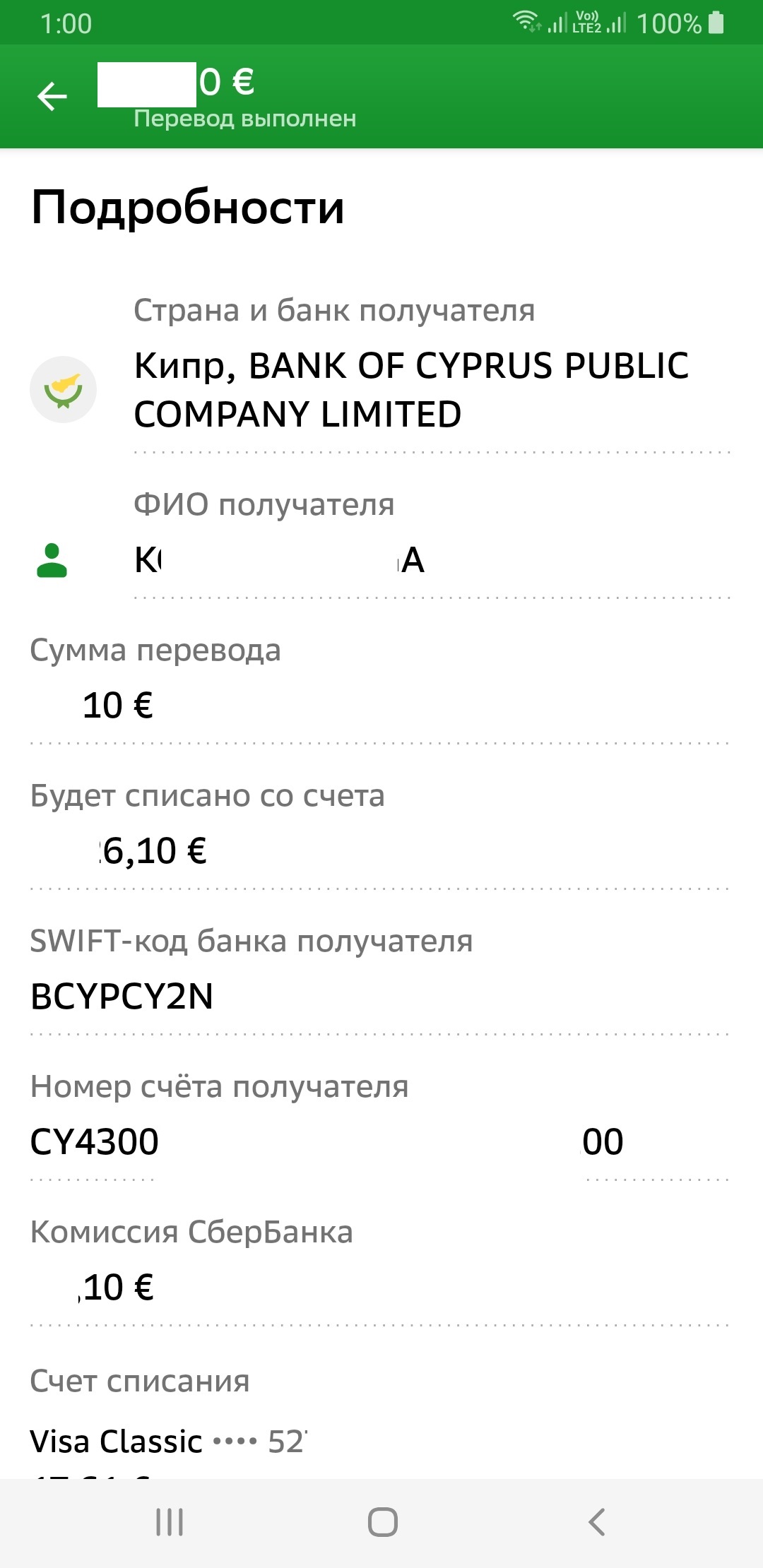Tap the amount debited value 6,10 €
The width and height of the screenshot is (763, 1568).
click(x=154, y=851)
